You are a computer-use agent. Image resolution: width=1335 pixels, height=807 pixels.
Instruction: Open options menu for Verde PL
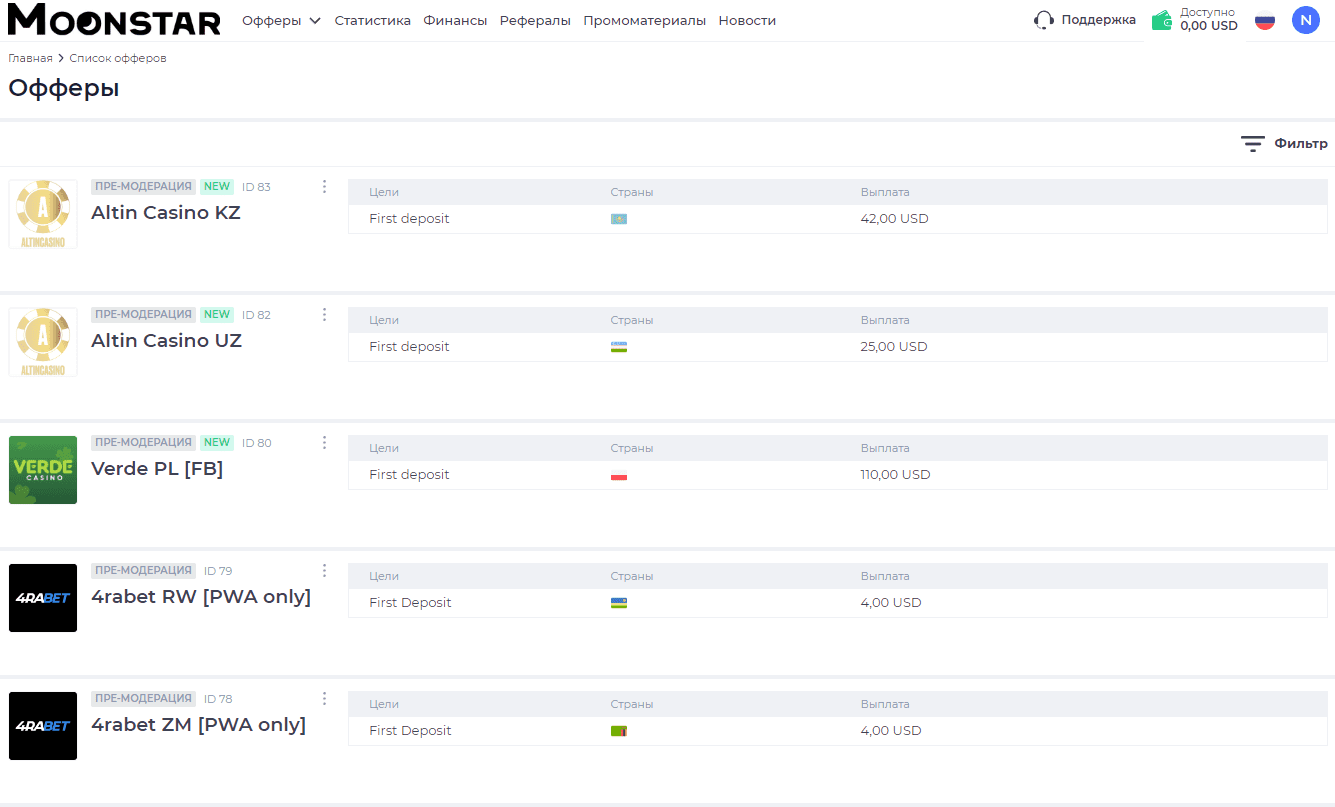pyautogui.click(x=324, y=443)
